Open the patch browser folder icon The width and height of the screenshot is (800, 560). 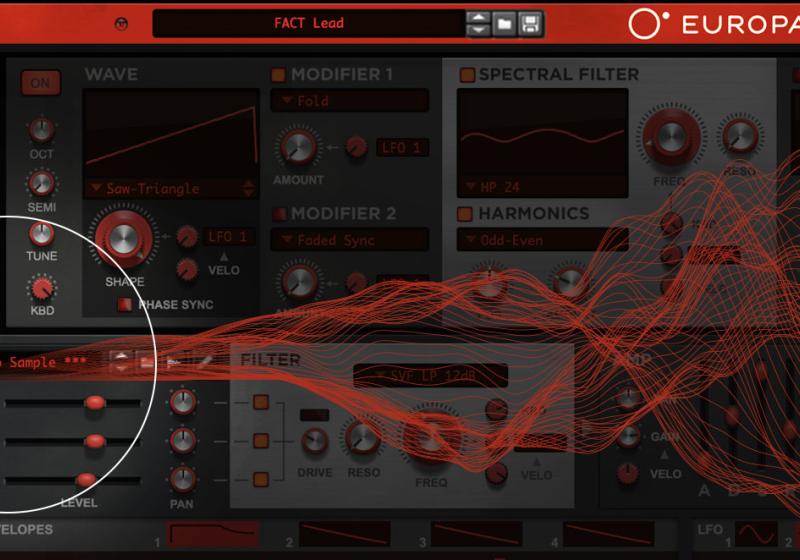pyautogui.click(x=504, y=24)
